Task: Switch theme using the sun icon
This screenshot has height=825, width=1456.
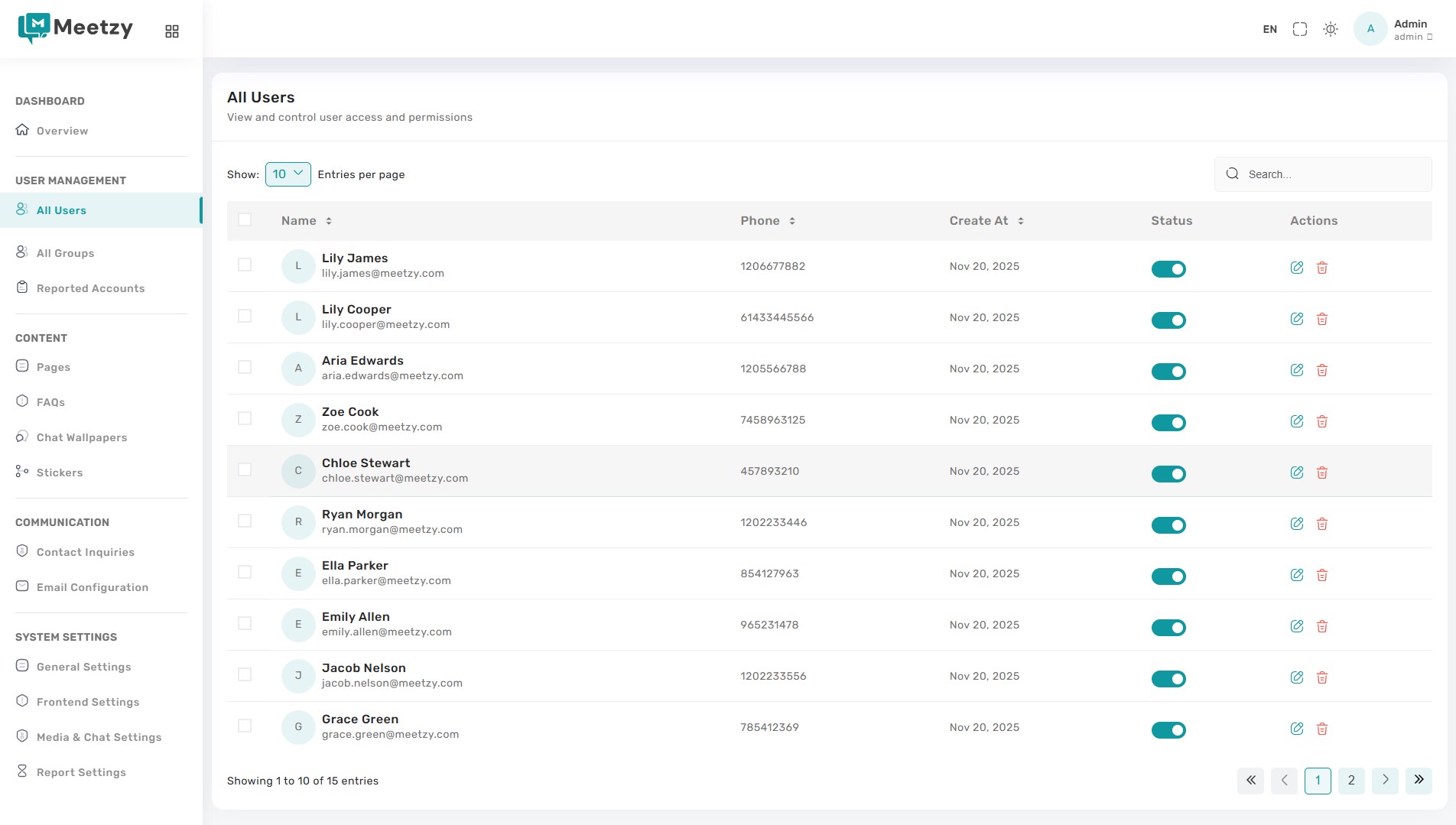Action: tap(1330, 29)
